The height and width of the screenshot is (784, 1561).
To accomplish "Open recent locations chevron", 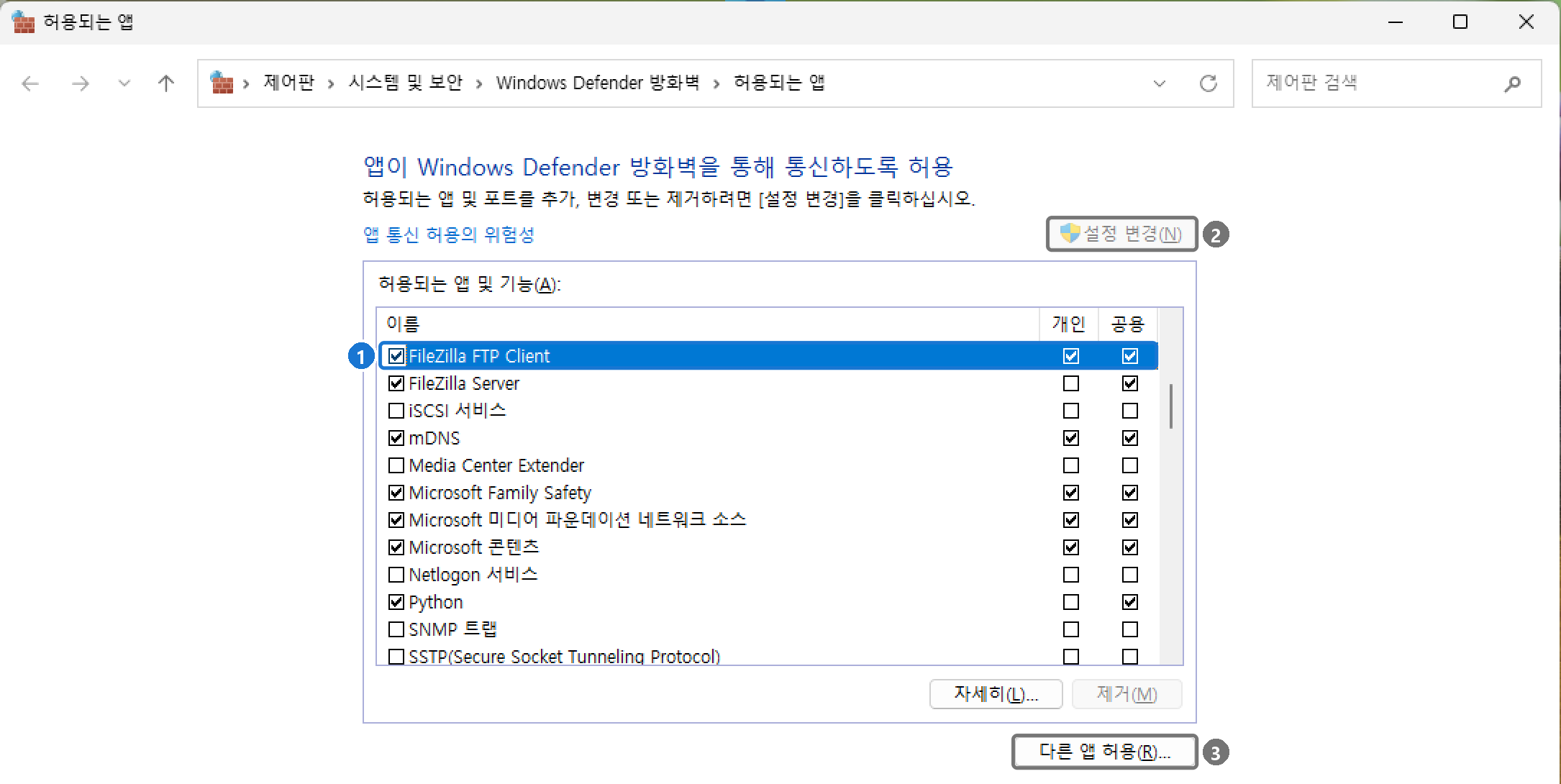I will coord(124,84).
